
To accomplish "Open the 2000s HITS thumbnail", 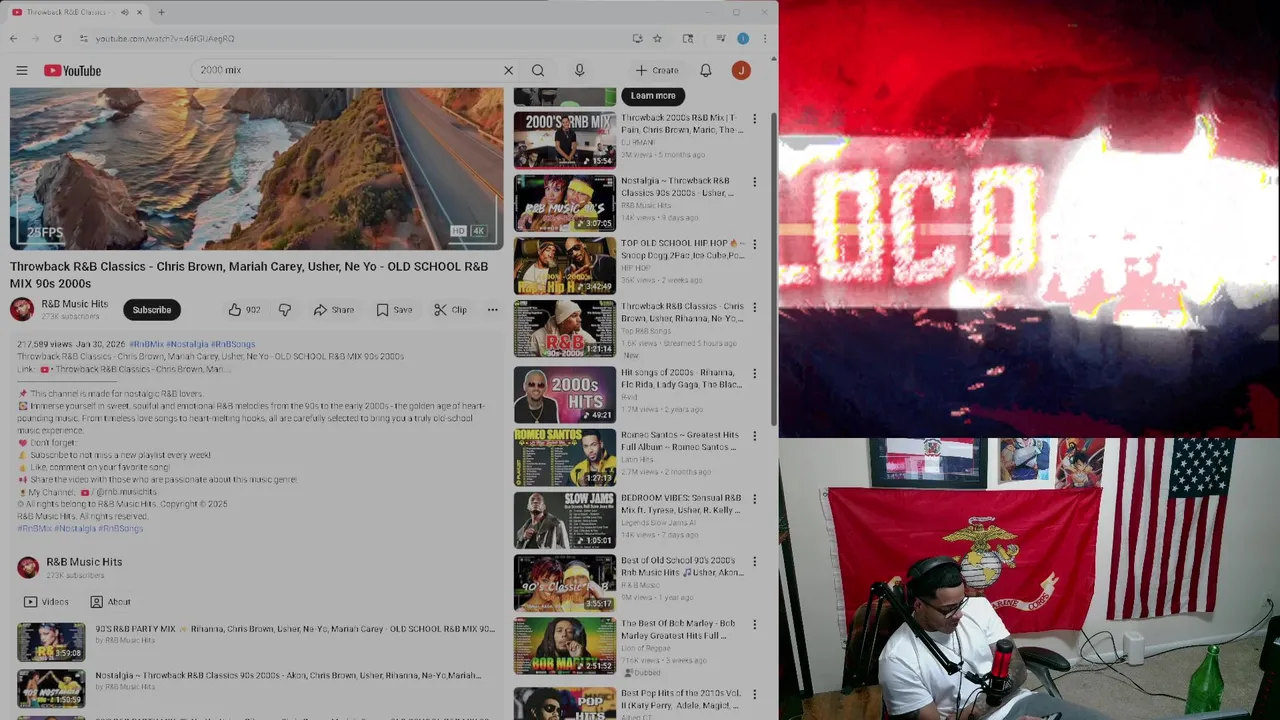I will click(x=565, y=395).
